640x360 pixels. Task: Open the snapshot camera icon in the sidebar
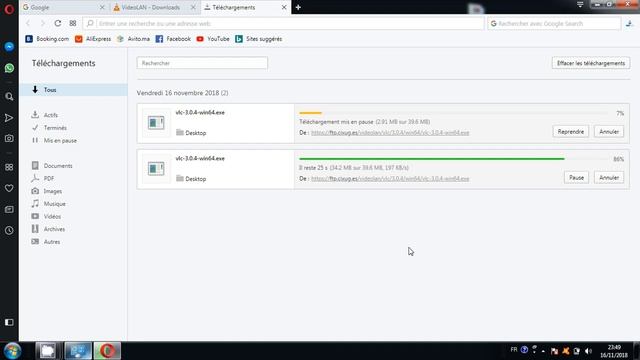point(9,138)
